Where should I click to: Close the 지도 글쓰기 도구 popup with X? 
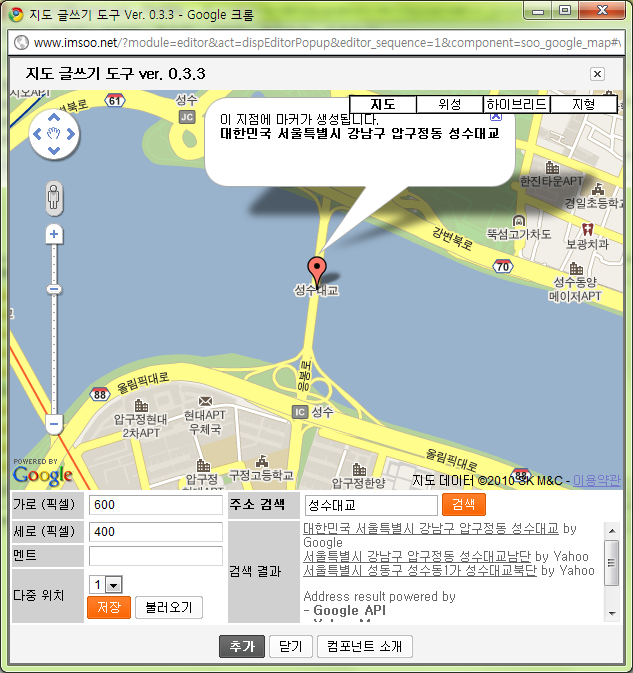[597, 74]
